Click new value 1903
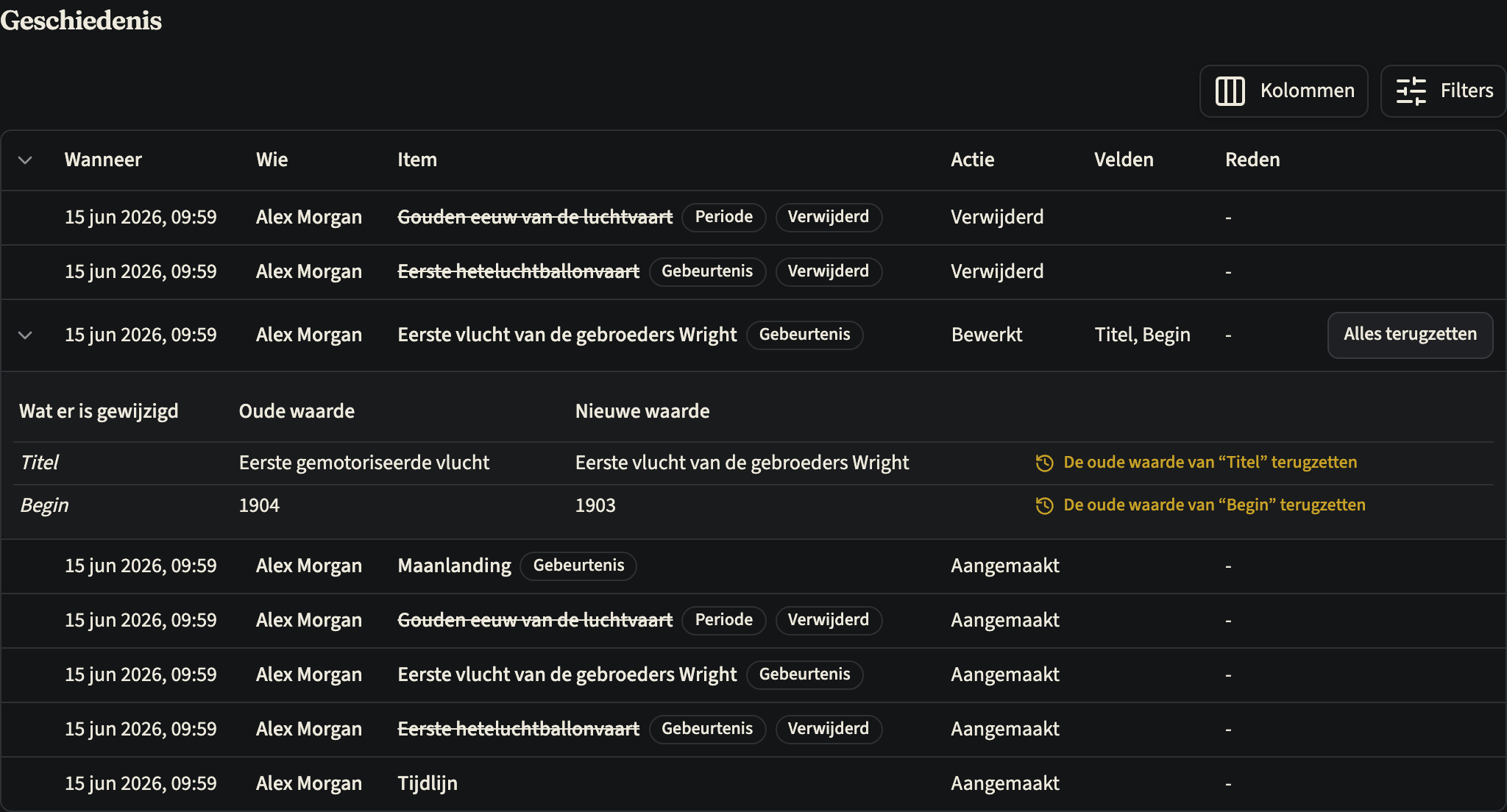The width and height of the screenshot is (1507, 812). coord(595,505)
